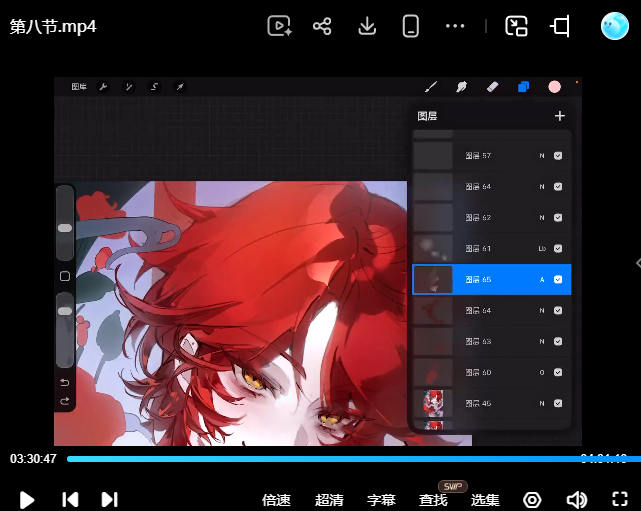The image size is (641, 511).
Task: Skip to next video
Action: coord(110,500)
